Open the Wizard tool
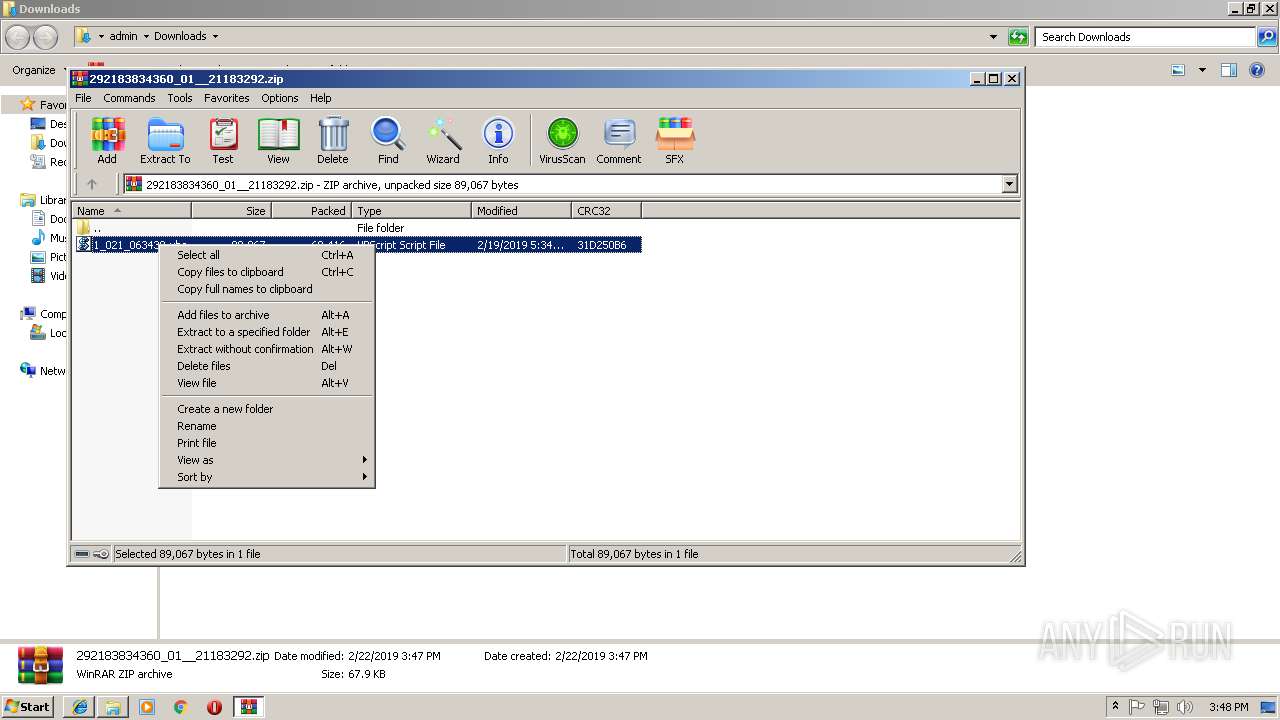 [443, 140]
